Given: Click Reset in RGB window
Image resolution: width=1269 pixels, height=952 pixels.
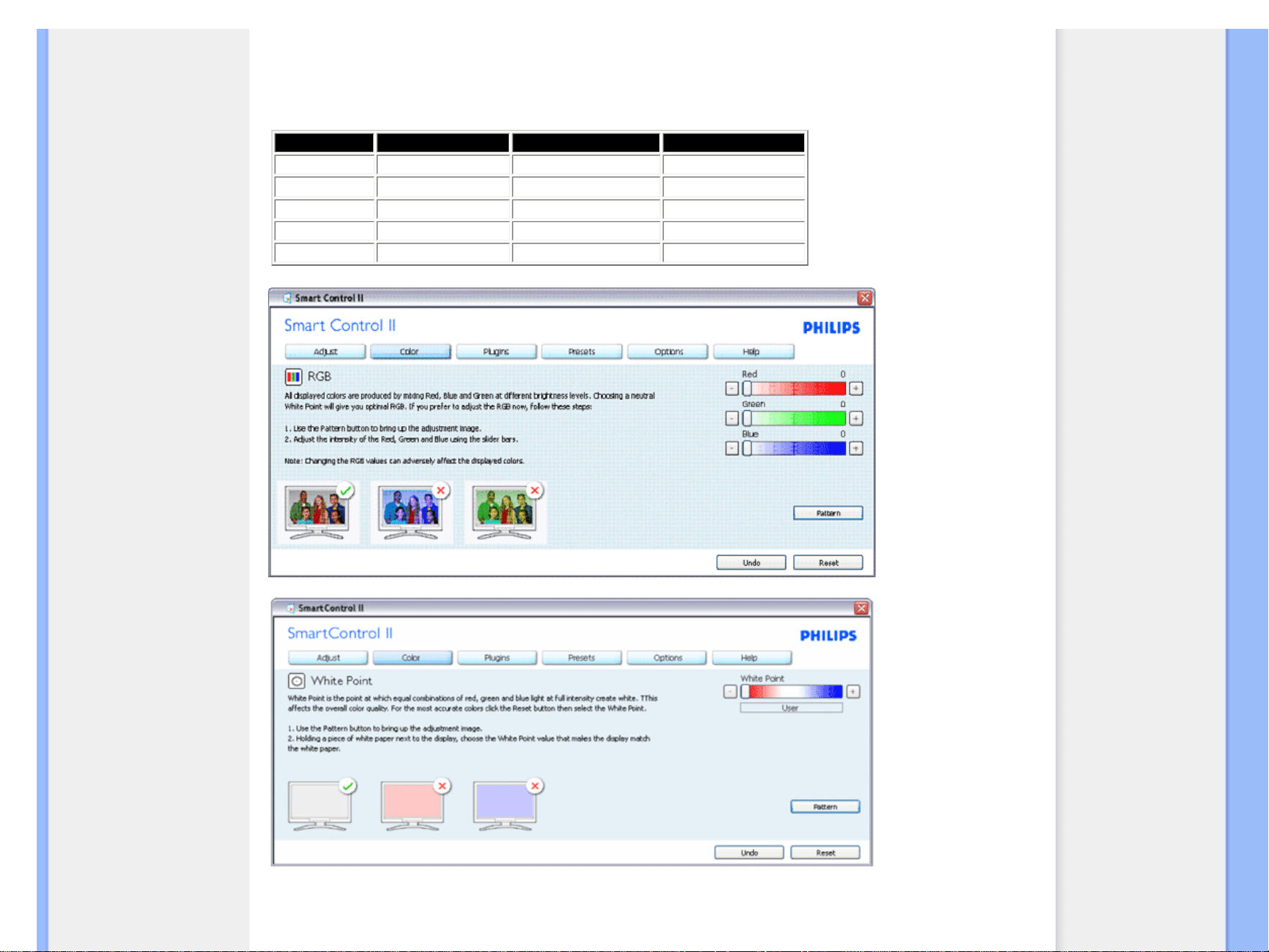Looking at the screenshot, I should [828, 563].
